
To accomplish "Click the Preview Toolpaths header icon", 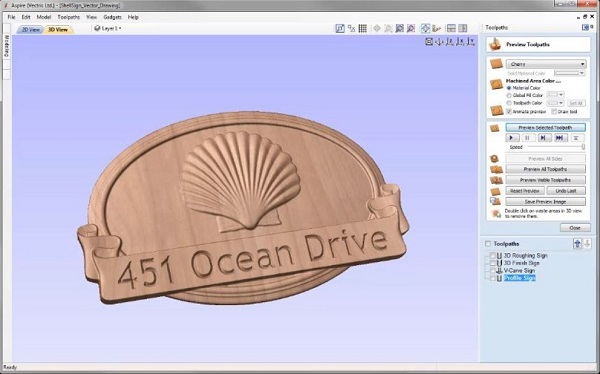I will click(x=495, y=44).
